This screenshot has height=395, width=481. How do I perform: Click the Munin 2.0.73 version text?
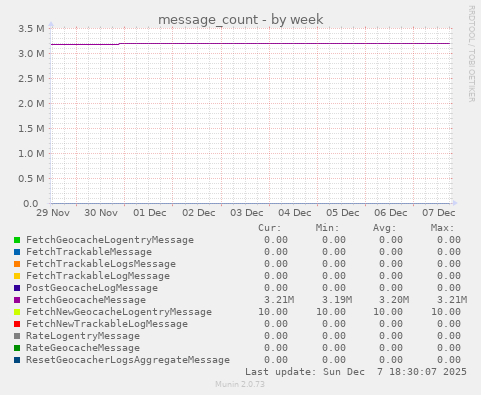(240, 384)
